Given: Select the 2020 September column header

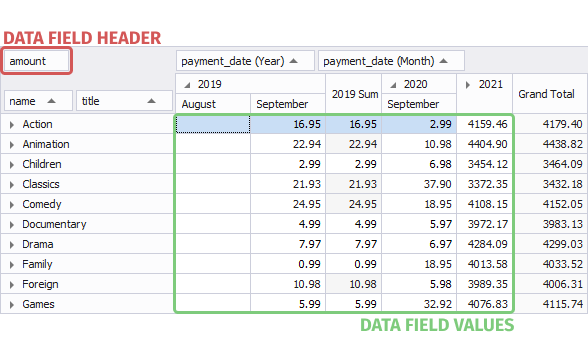Looking at the screenshot, I should (x=419, y=104).
